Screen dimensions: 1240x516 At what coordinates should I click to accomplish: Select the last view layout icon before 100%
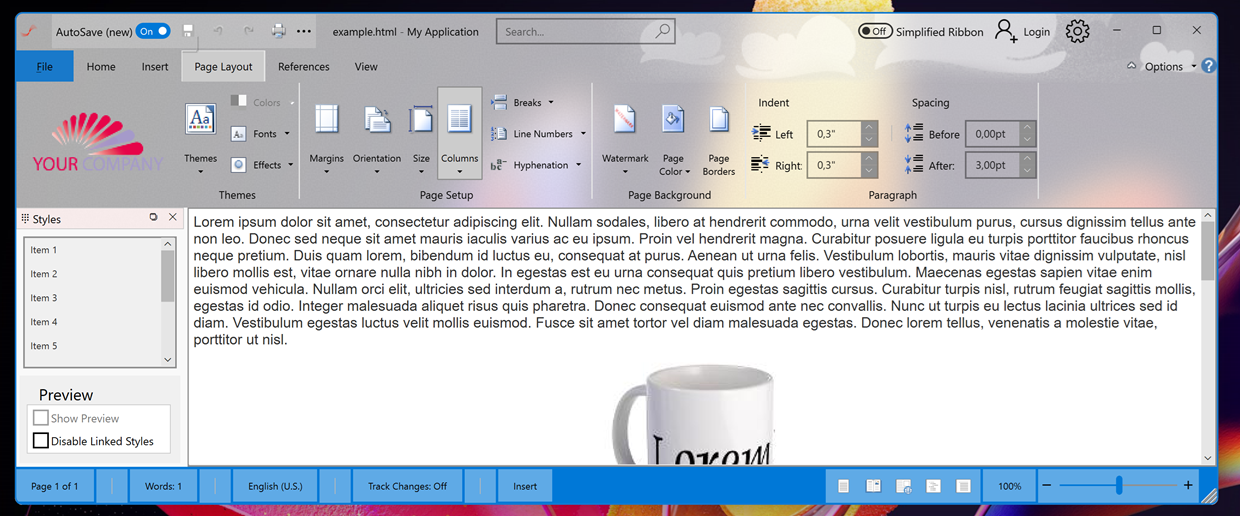(963, 486)
